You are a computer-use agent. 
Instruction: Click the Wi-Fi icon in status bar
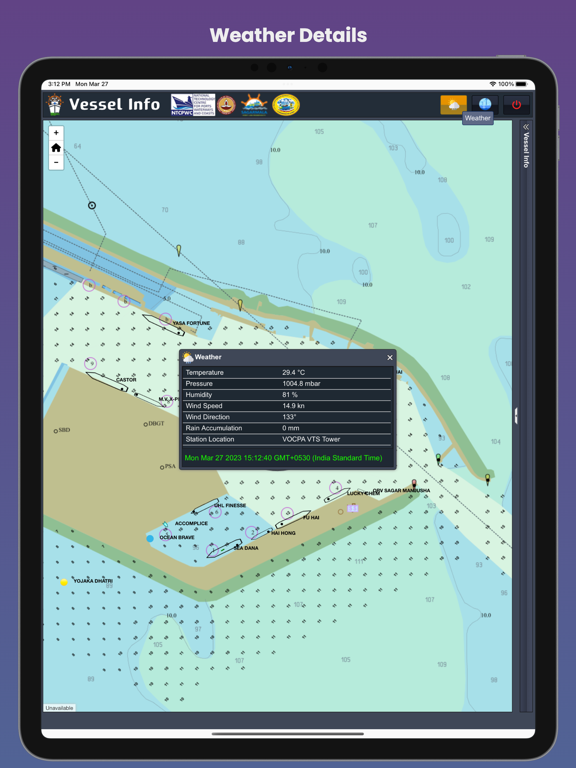493,84
